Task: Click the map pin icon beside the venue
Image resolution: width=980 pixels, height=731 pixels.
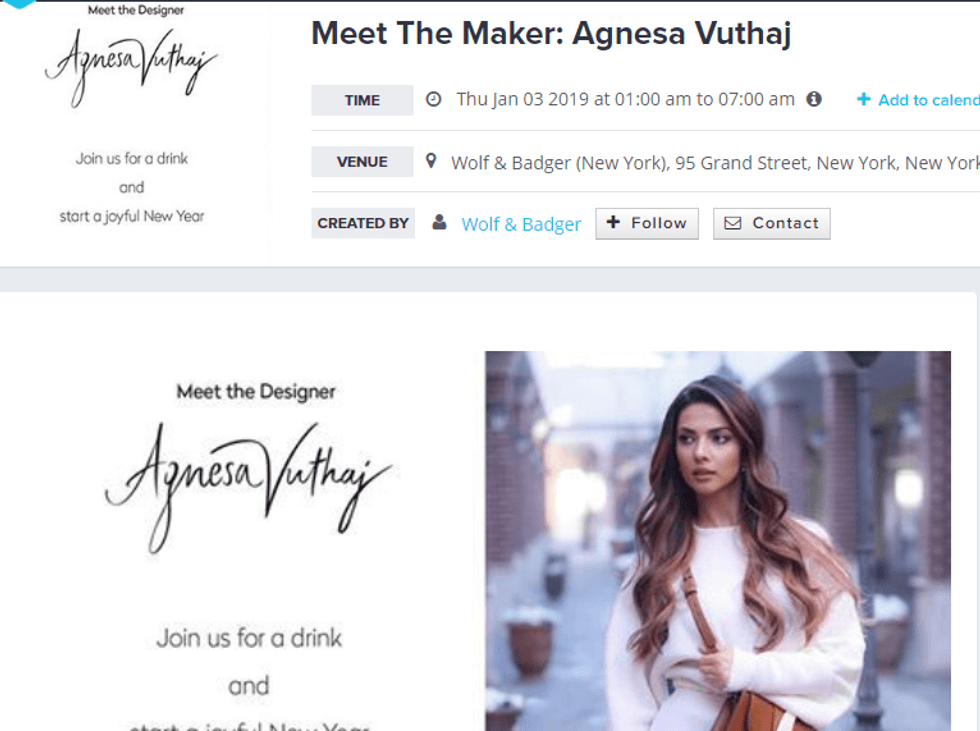Action: (431, 161)
